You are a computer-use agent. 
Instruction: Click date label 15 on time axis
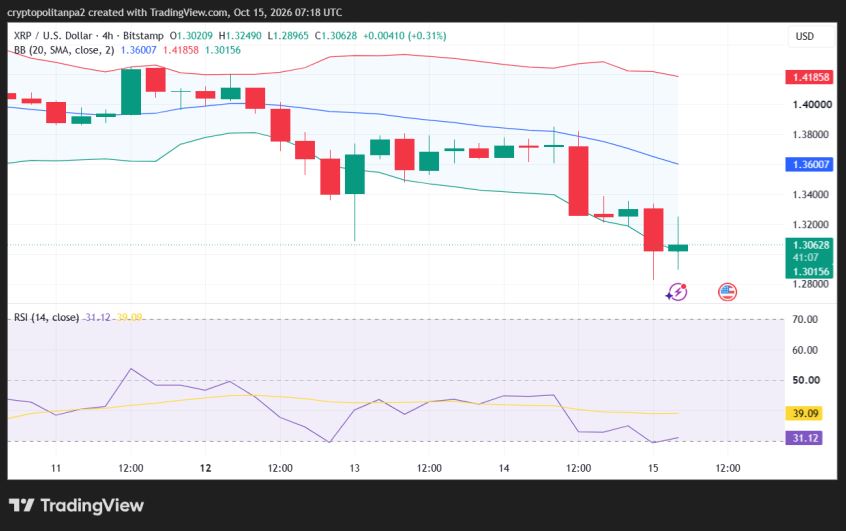point(653,468)
